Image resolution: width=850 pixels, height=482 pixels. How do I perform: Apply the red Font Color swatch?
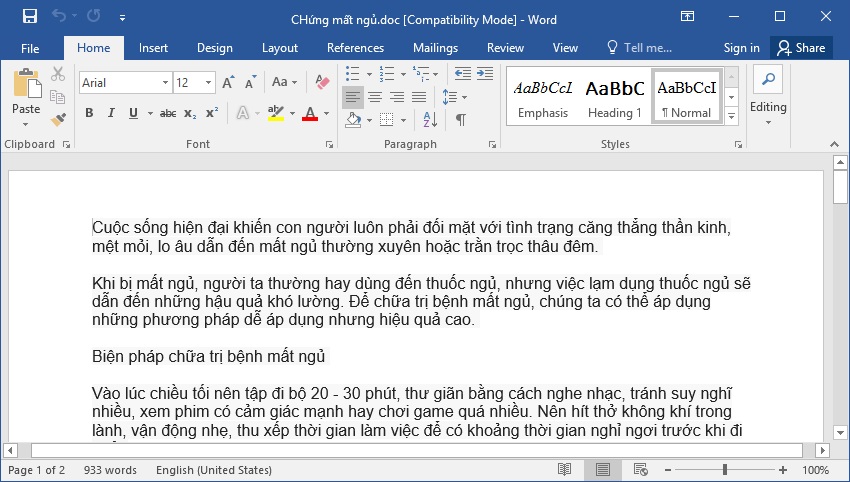310,113
